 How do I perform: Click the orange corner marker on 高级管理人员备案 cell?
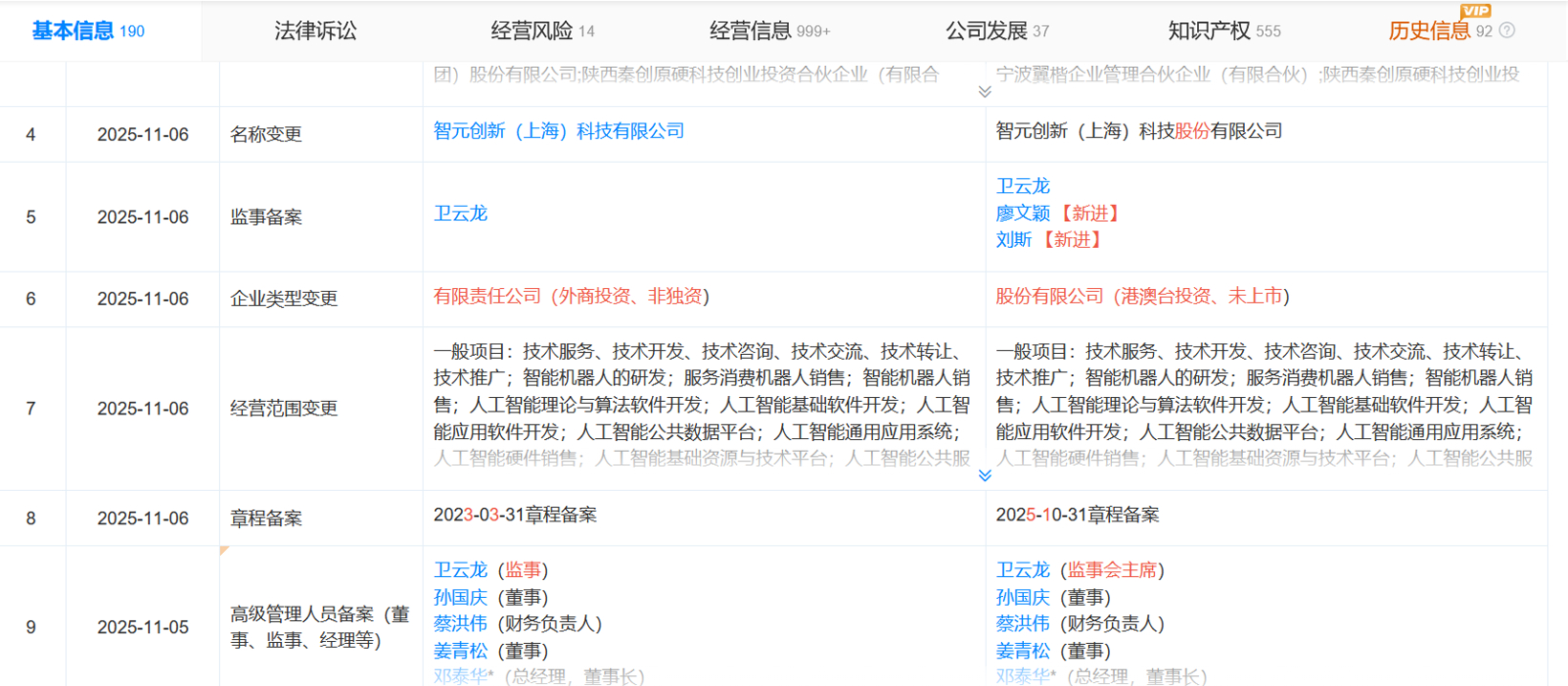(224, 551)
